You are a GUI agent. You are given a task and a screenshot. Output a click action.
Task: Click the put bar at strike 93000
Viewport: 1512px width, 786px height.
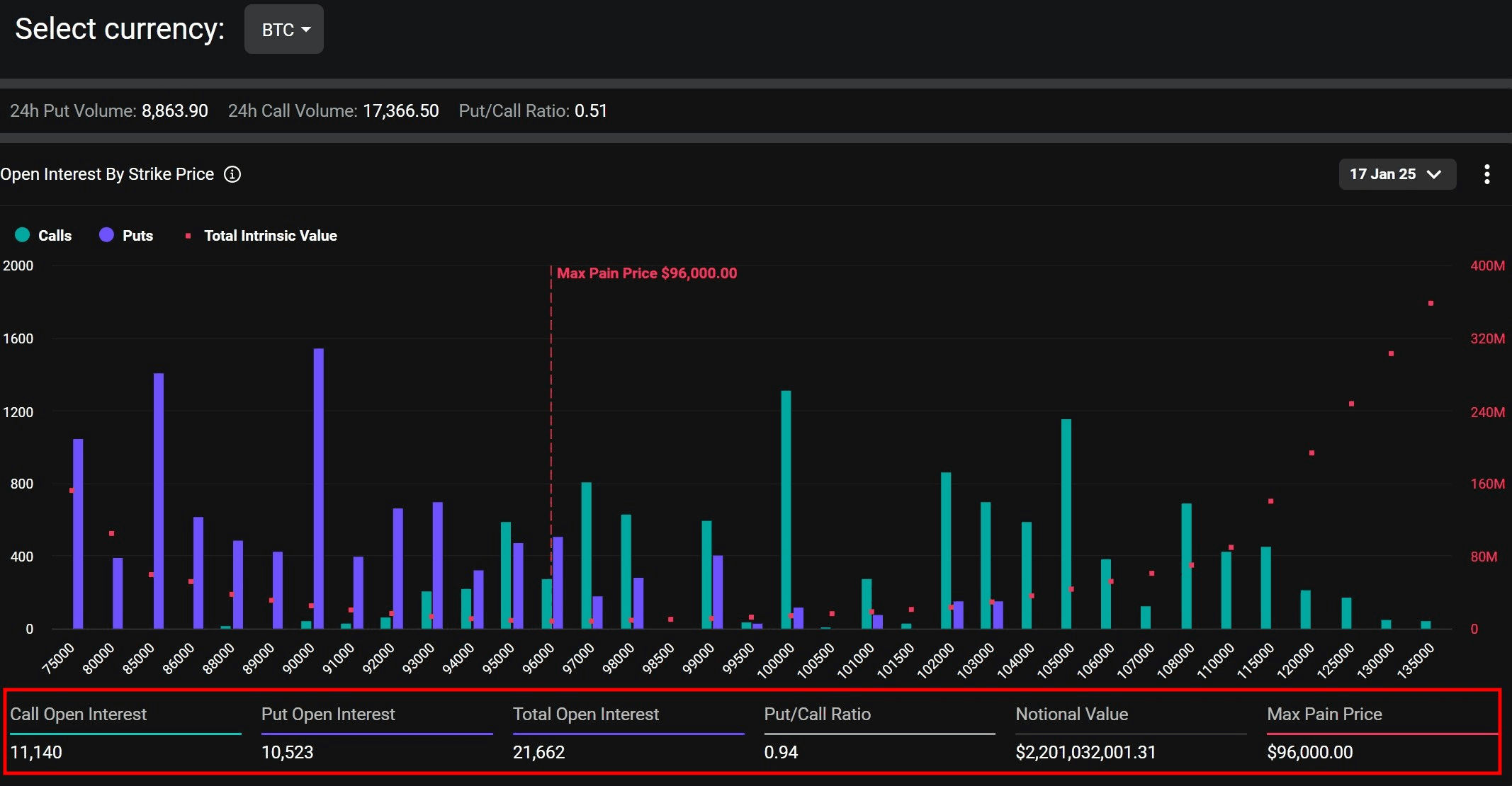tap(438, 566)
